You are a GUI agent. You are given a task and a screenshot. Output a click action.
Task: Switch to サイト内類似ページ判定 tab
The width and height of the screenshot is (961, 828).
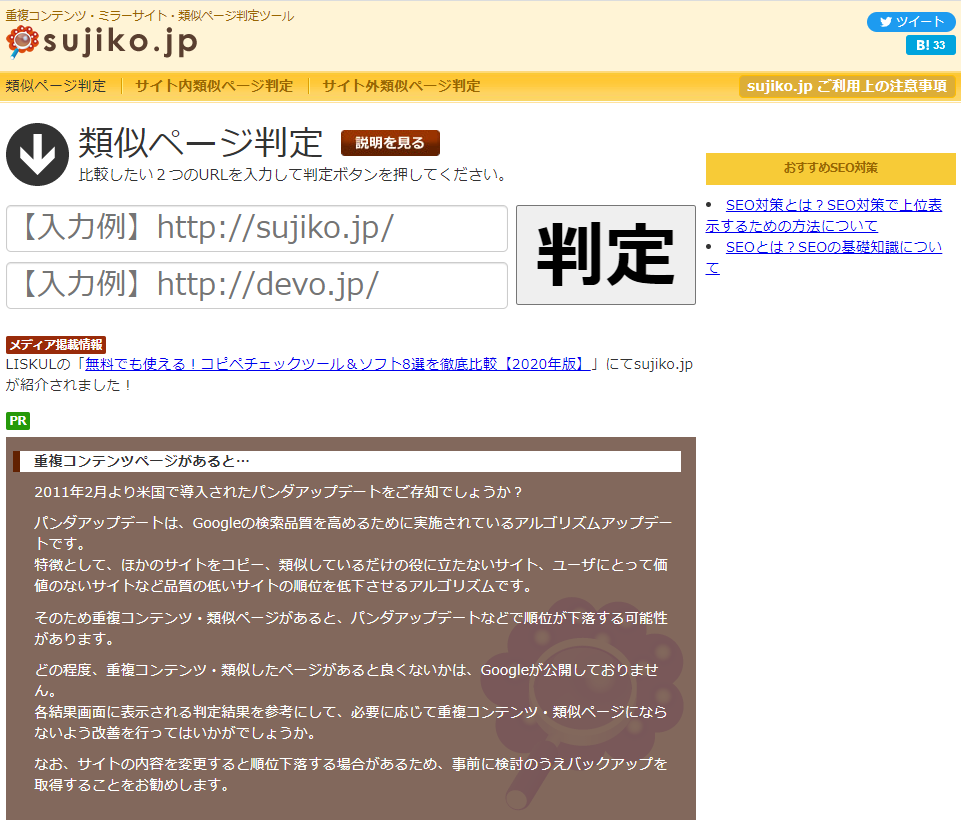pyautogui.click(x=214, y=86)
